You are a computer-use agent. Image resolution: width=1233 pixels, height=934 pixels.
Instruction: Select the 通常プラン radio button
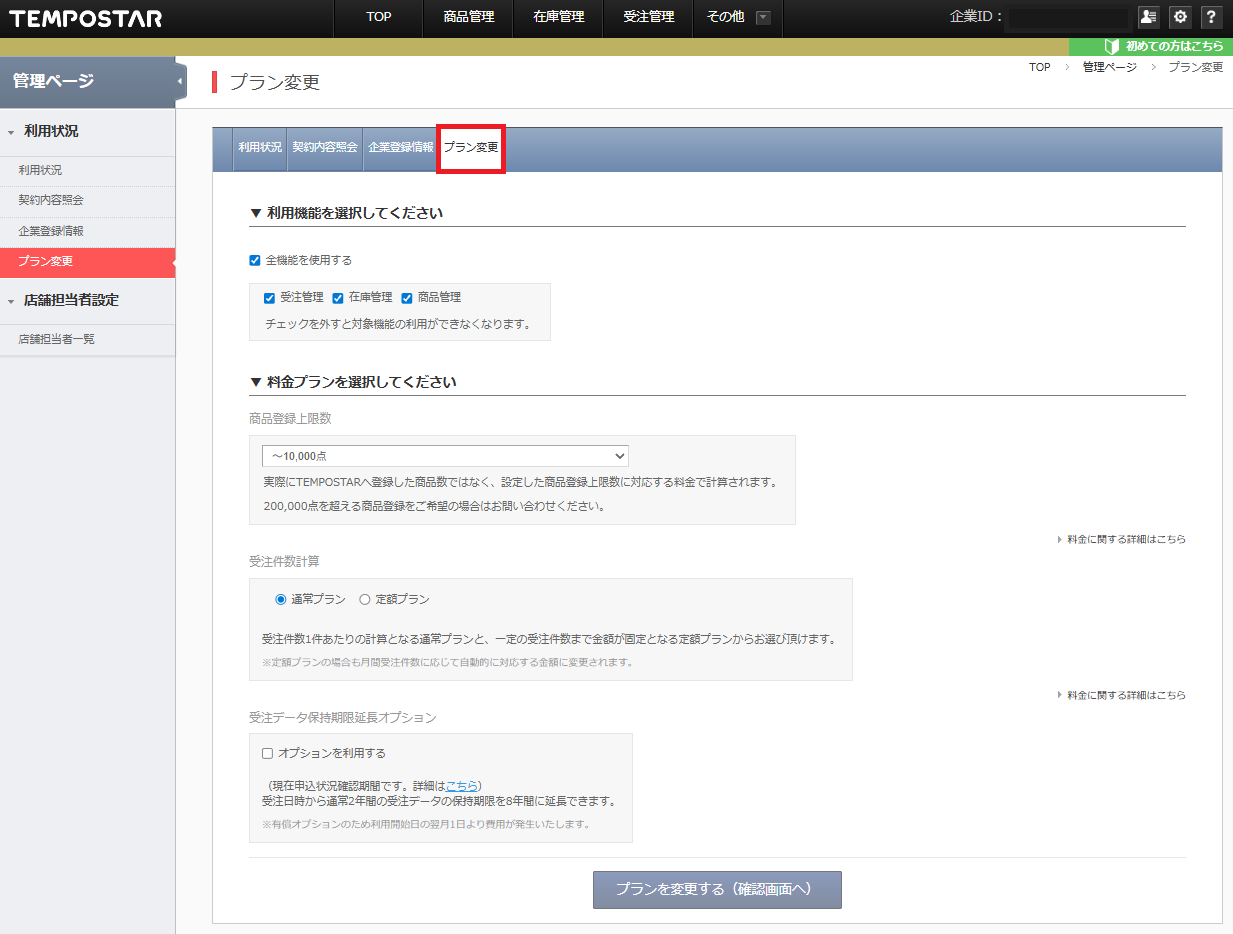point(281,600)
